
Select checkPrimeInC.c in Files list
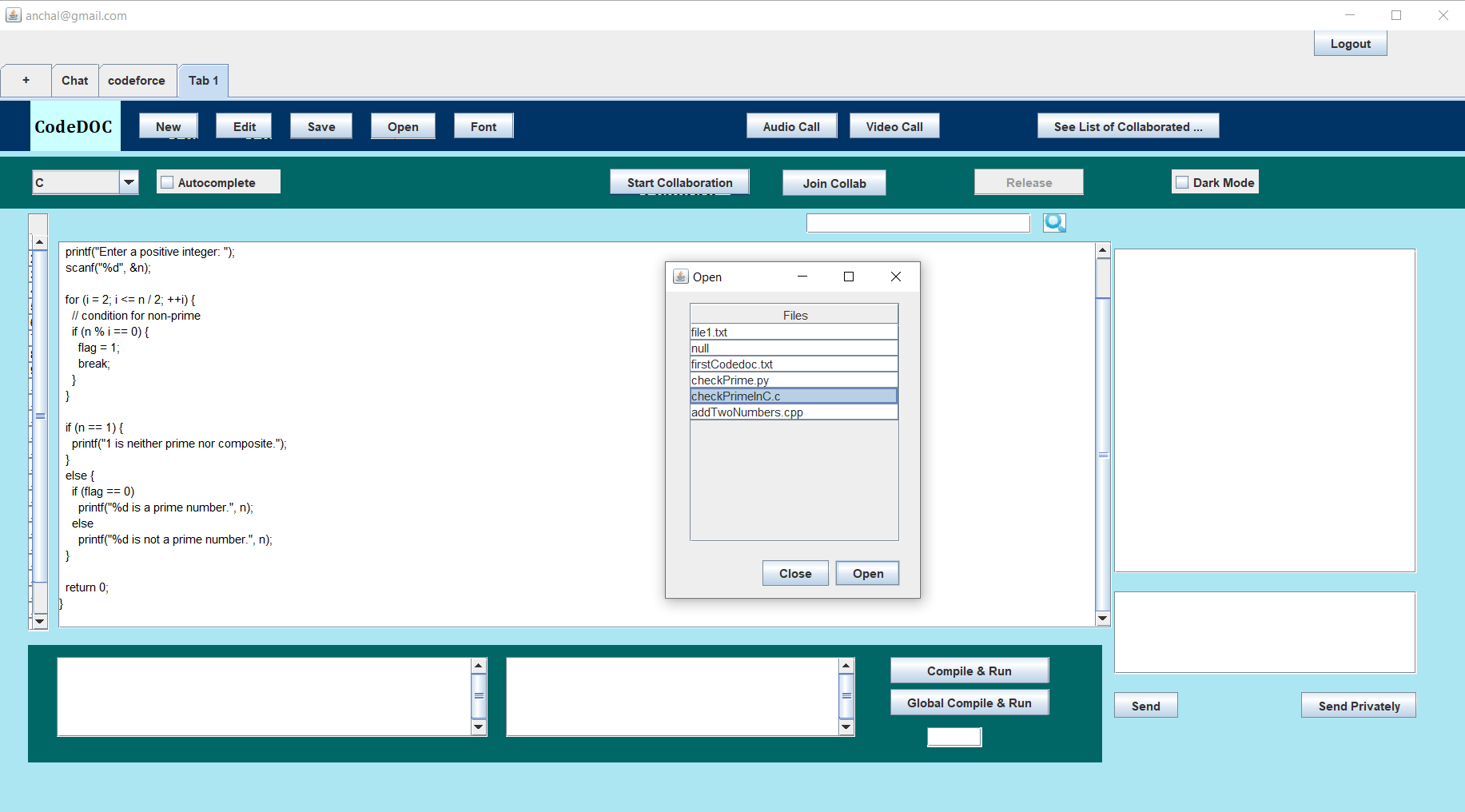pos(794,396)
